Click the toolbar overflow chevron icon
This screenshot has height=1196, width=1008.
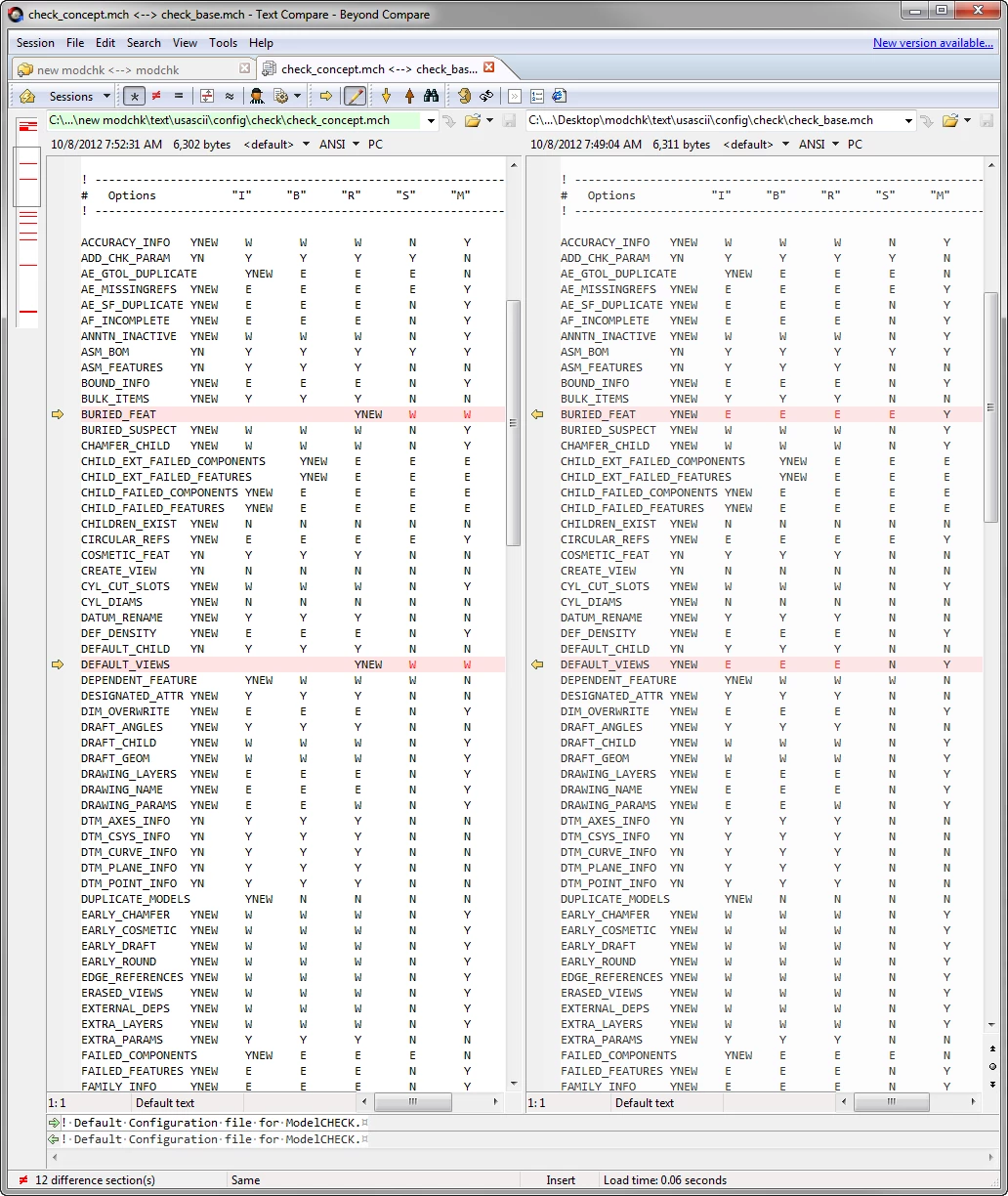515,96
